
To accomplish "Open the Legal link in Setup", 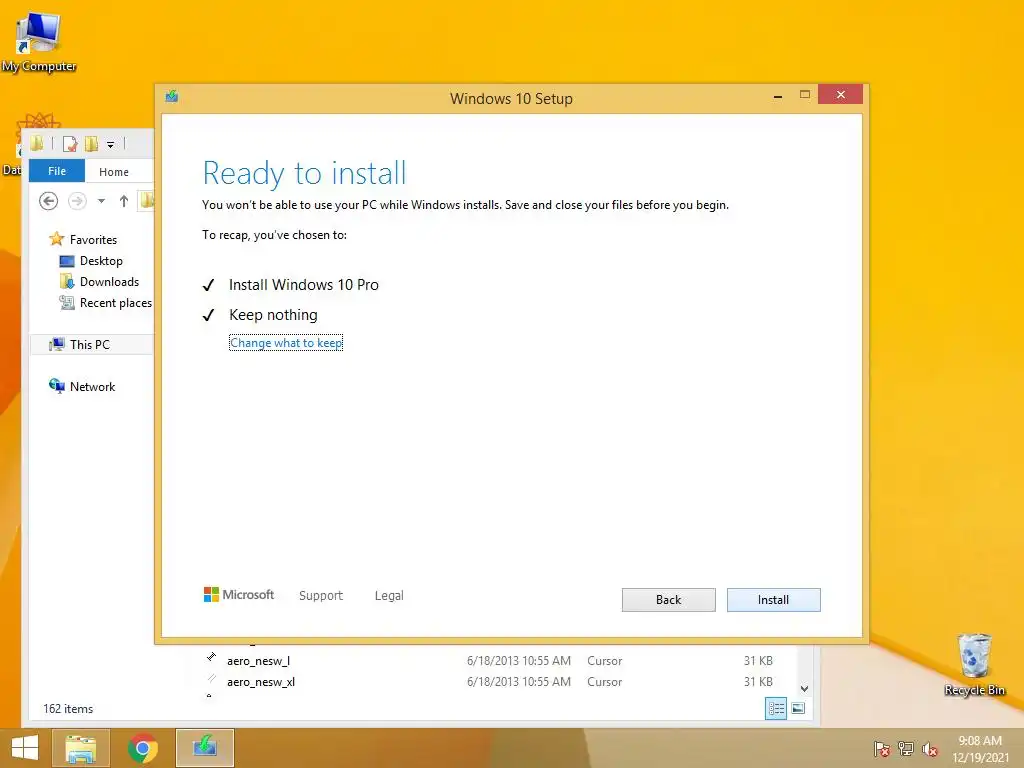I will point(389,596).
